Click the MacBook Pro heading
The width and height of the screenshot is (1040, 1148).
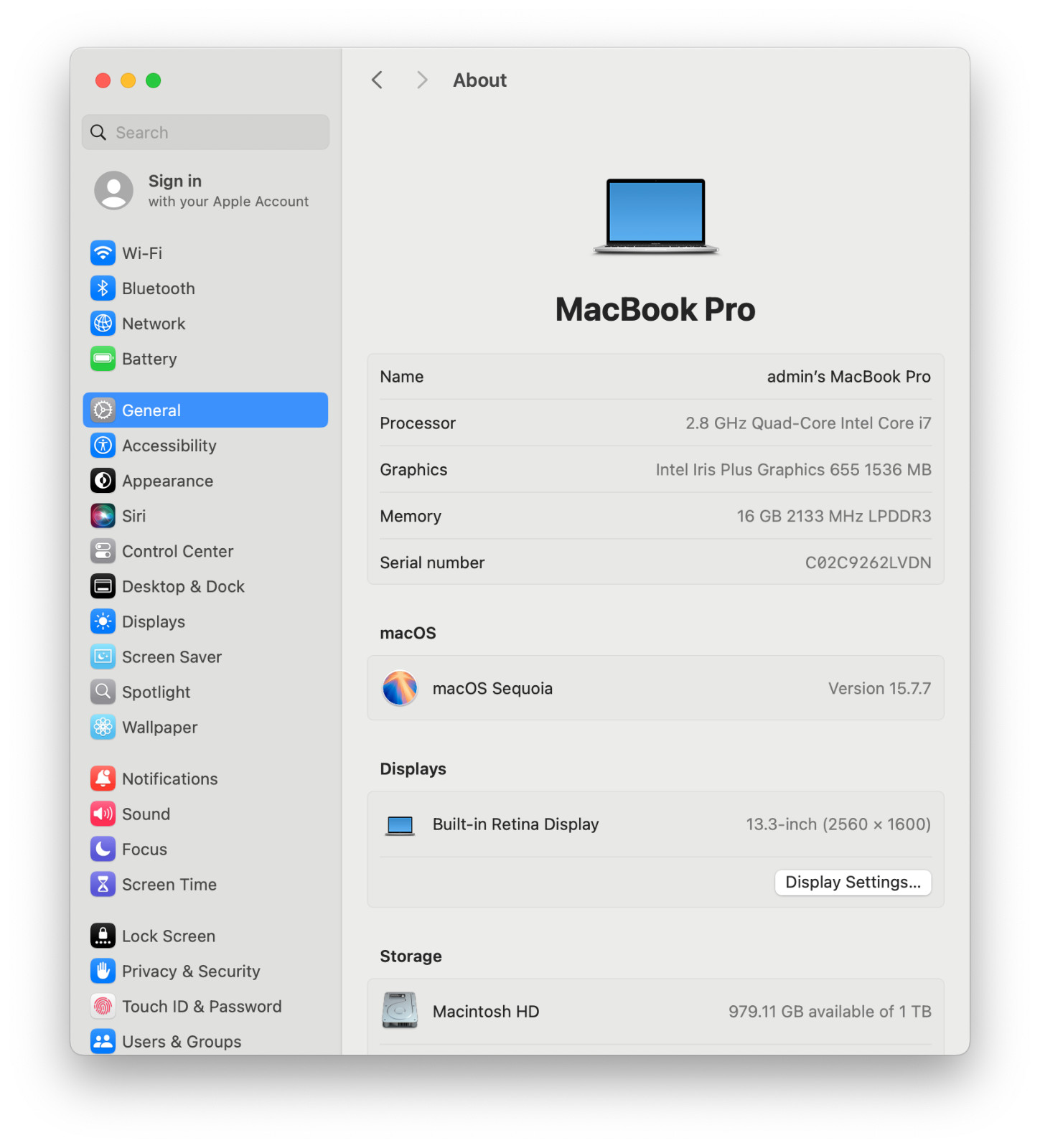(x=655, y=309)
